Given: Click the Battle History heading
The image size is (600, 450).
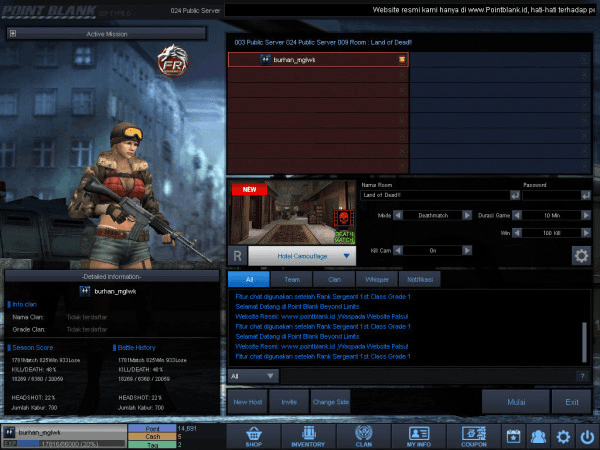Looking at the screenshot, I should pyautogui.click(x=136, y=347).
